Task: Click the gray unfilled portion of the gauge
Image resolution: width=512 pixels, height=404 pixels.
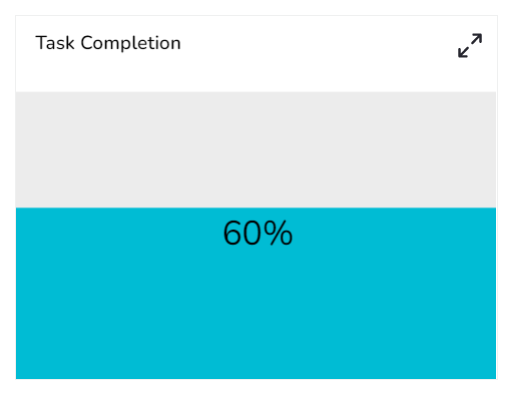Action: [256, 150]
